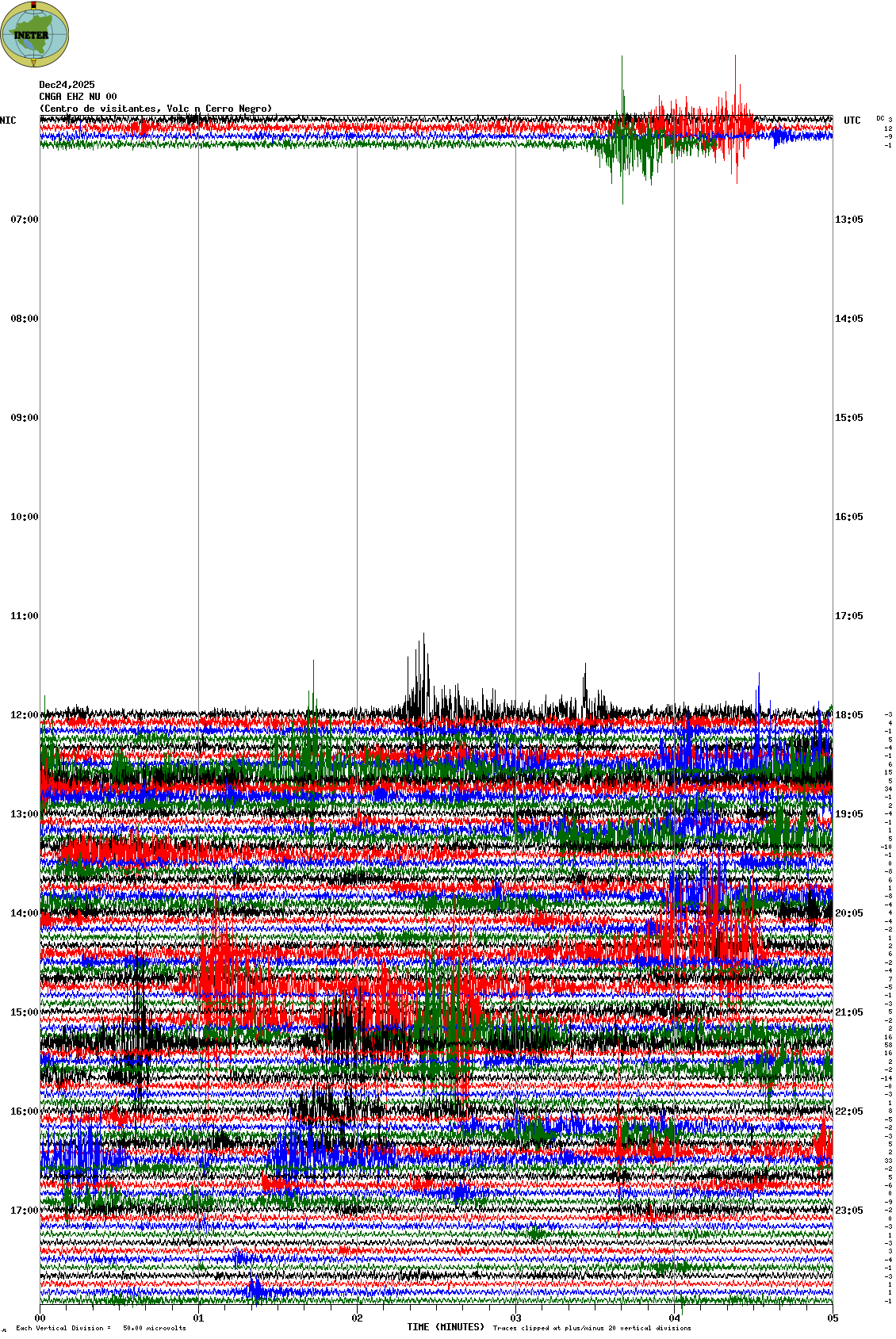Click the 13:05 UTC time label
This screenshot has width=896, height=1339.
(x=848, y=220)
